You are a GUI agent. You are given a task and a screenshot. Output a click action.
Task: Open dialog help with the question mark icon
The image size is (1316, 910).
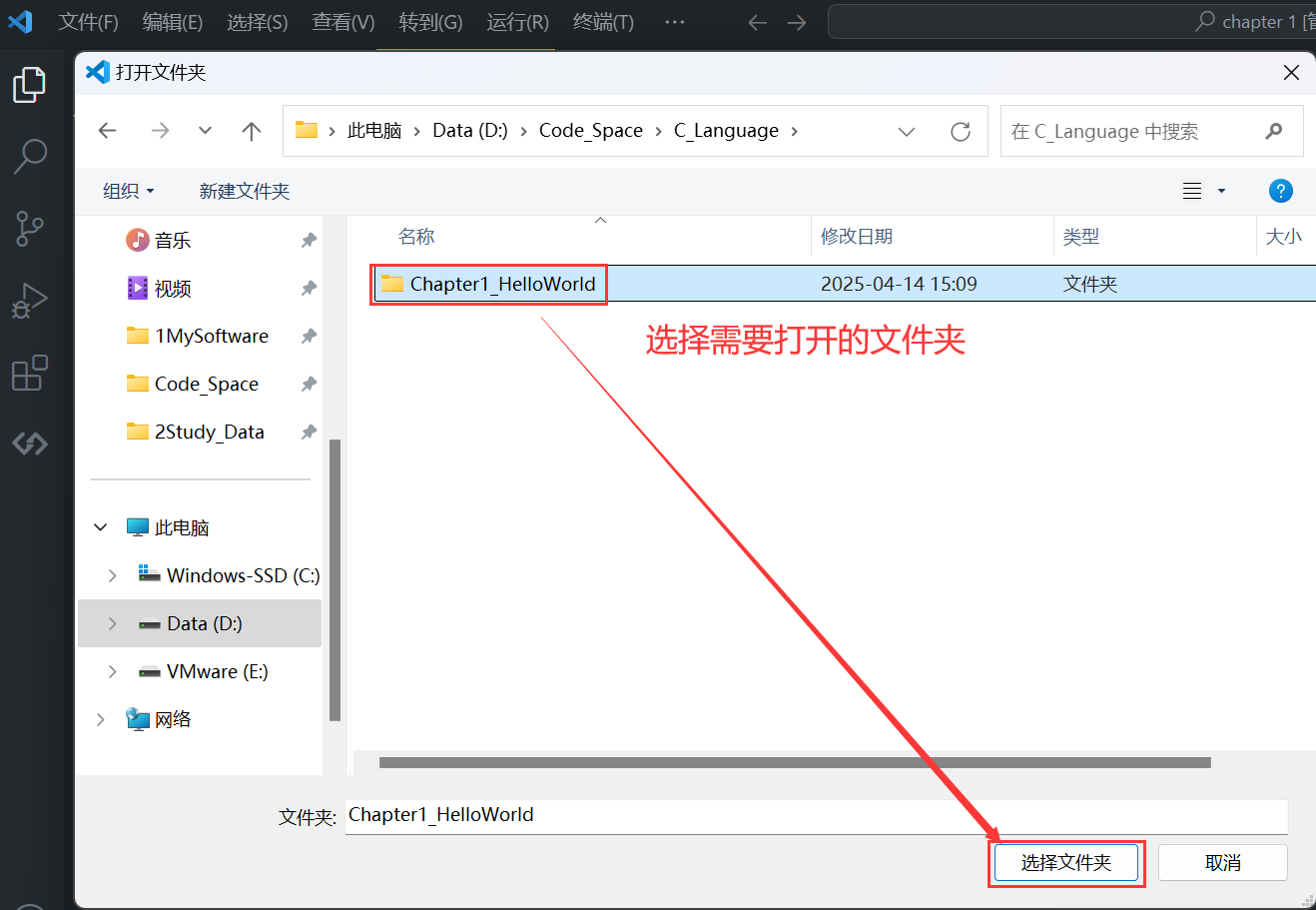point(1281,190)
